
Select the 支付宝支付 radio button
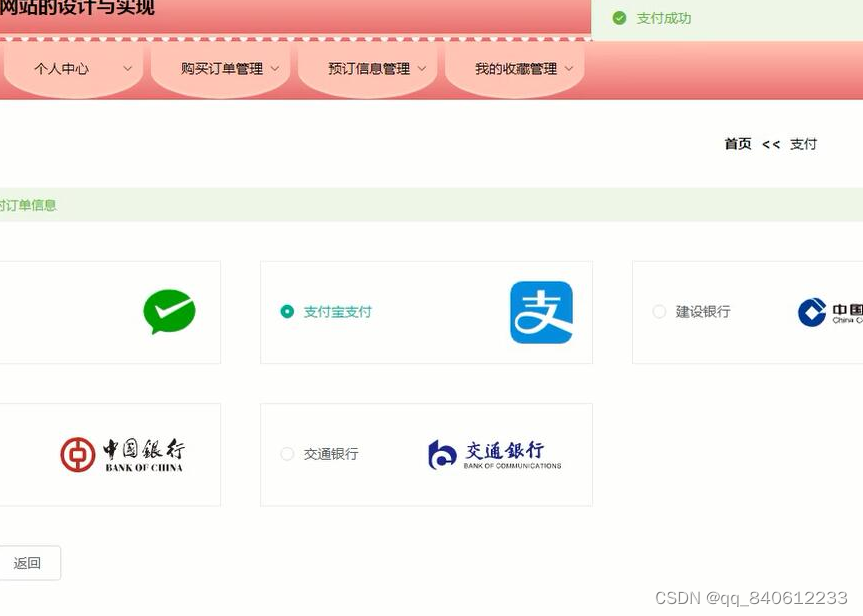point(286,311)
